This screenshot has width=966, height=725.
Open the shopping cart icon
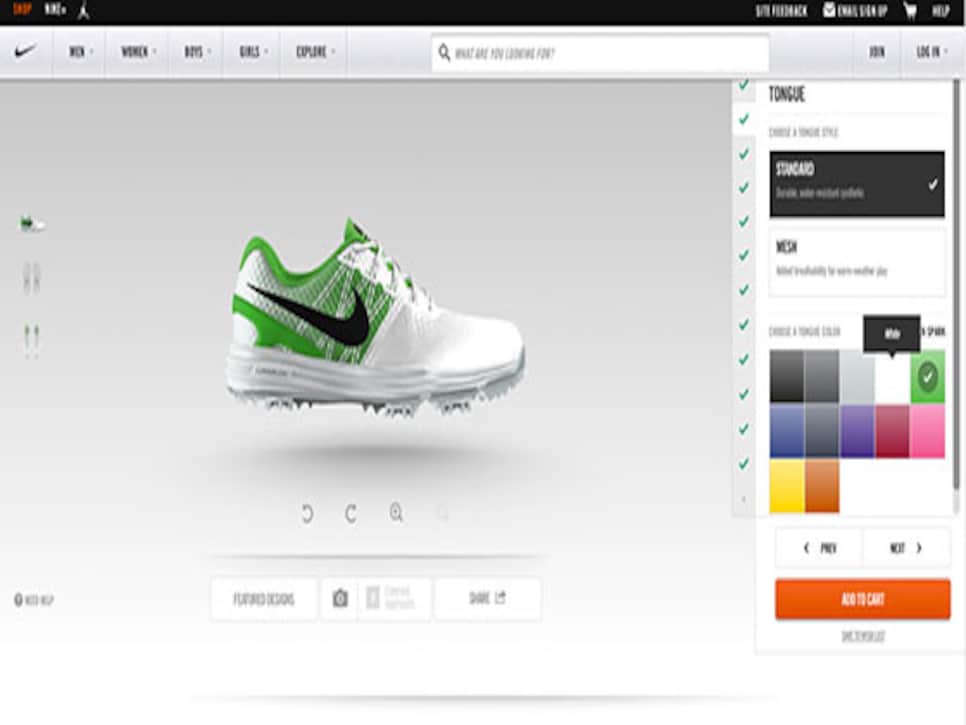tap(909, 10)
